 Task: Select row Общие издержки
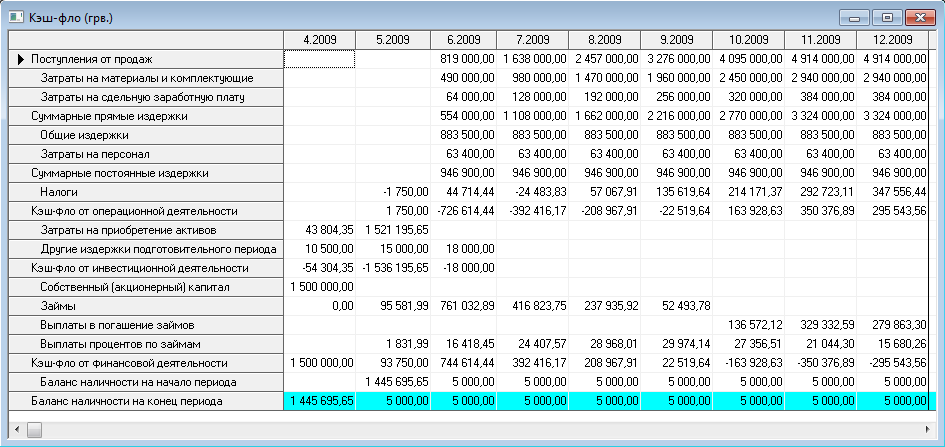(146, 135)
